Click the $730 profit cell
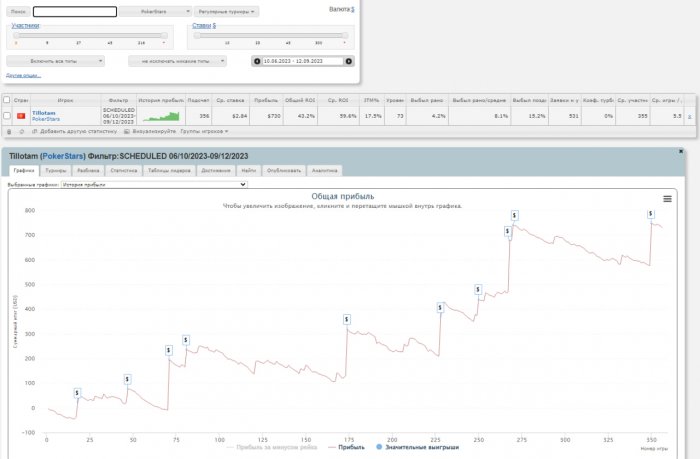Viewport: 700px width, 459px height. point(266,116)
